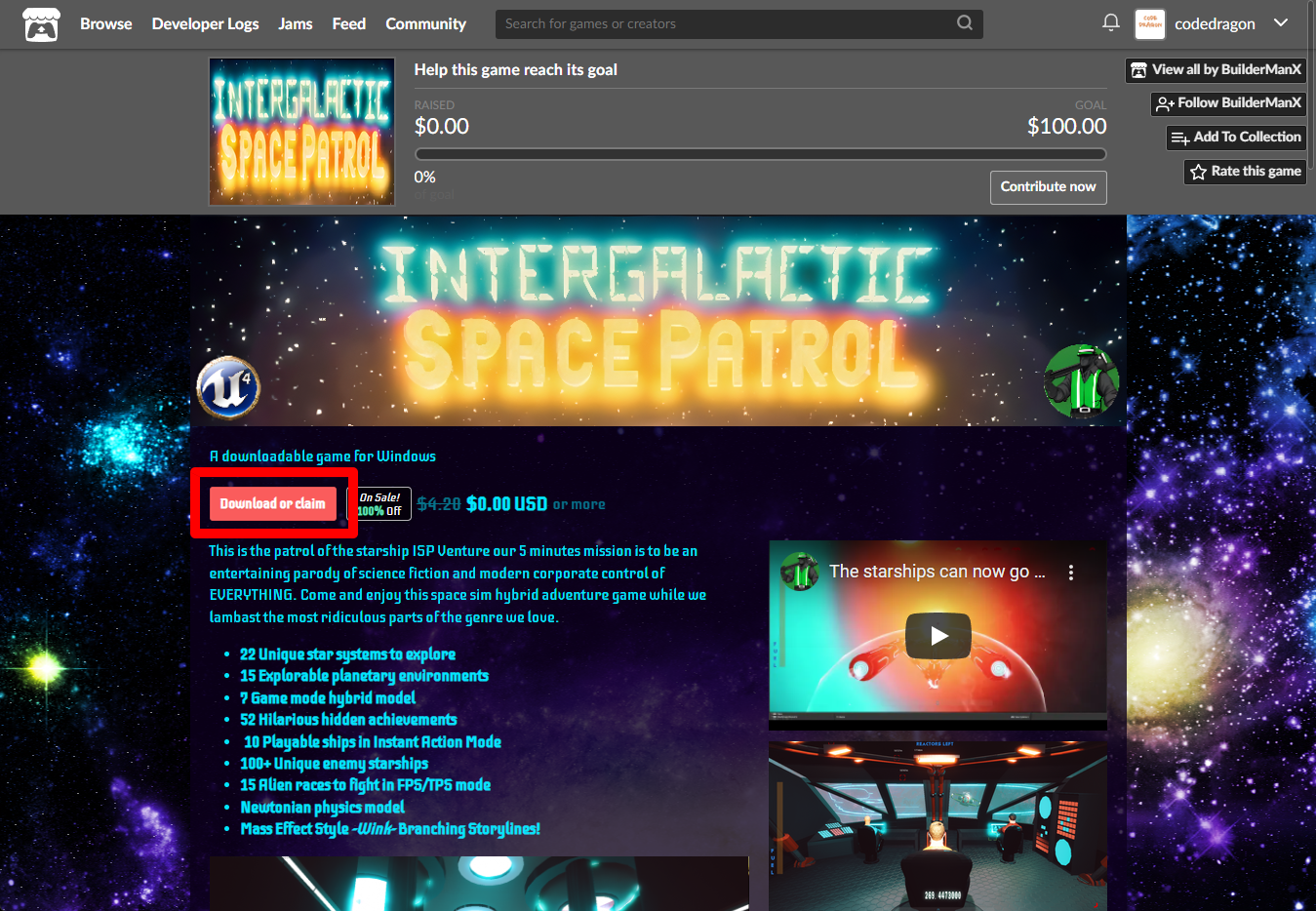Click the $0.00 USD price text
Viewport: 1316px width, 911px height.
[x=506, y=504]
